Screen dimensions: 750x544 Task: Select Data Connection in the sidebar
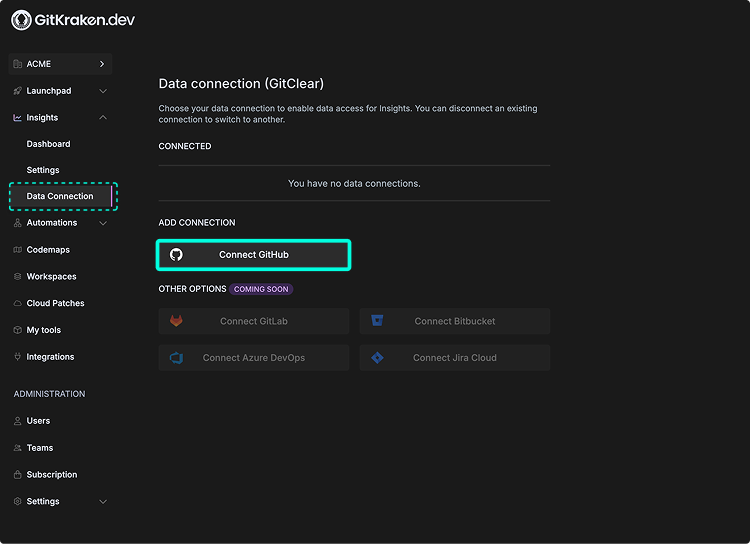(x=60, y=196)
